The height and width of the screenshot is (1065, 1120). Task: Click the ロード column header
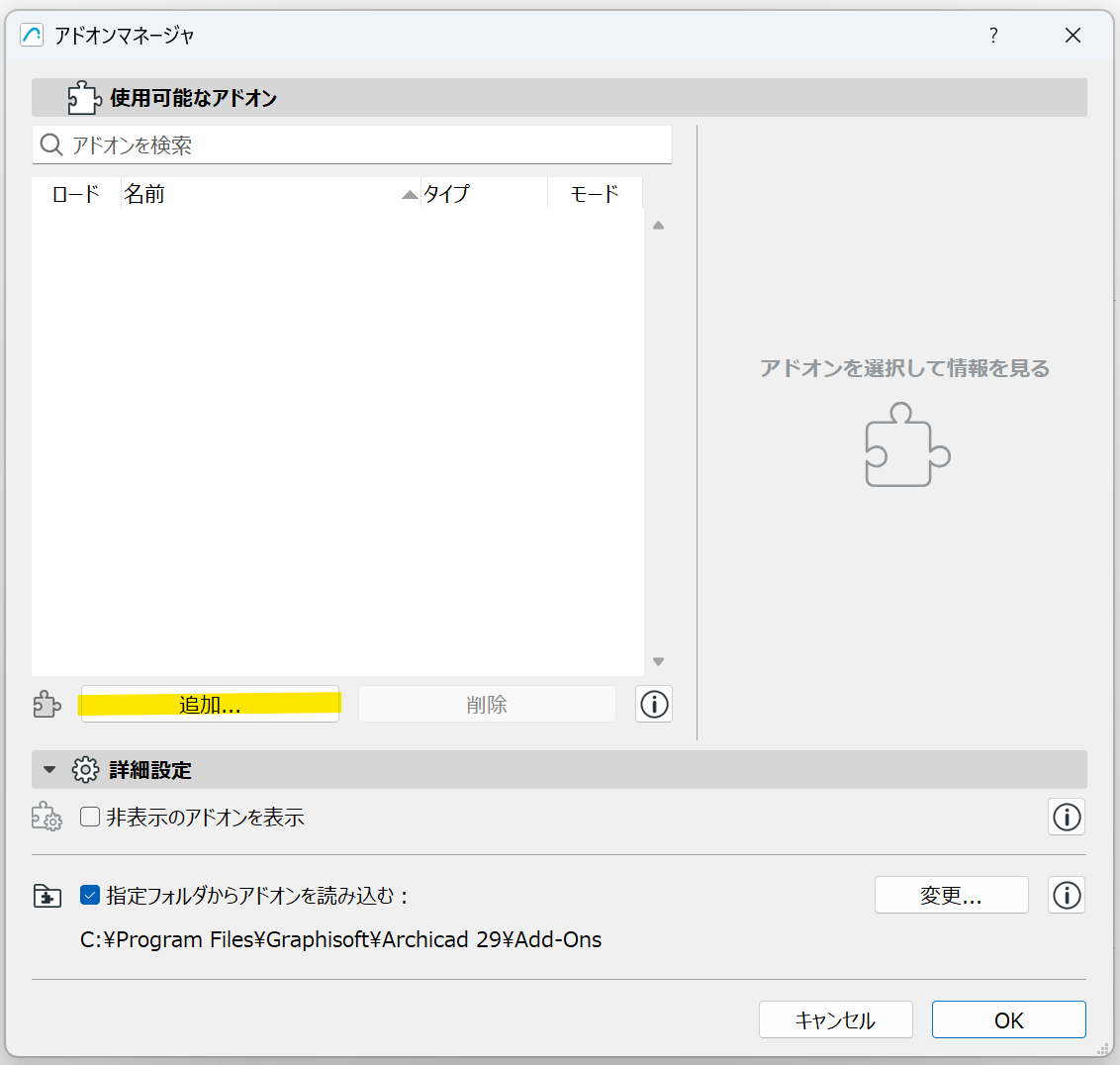pyautogui.click(x=76, y=194)
